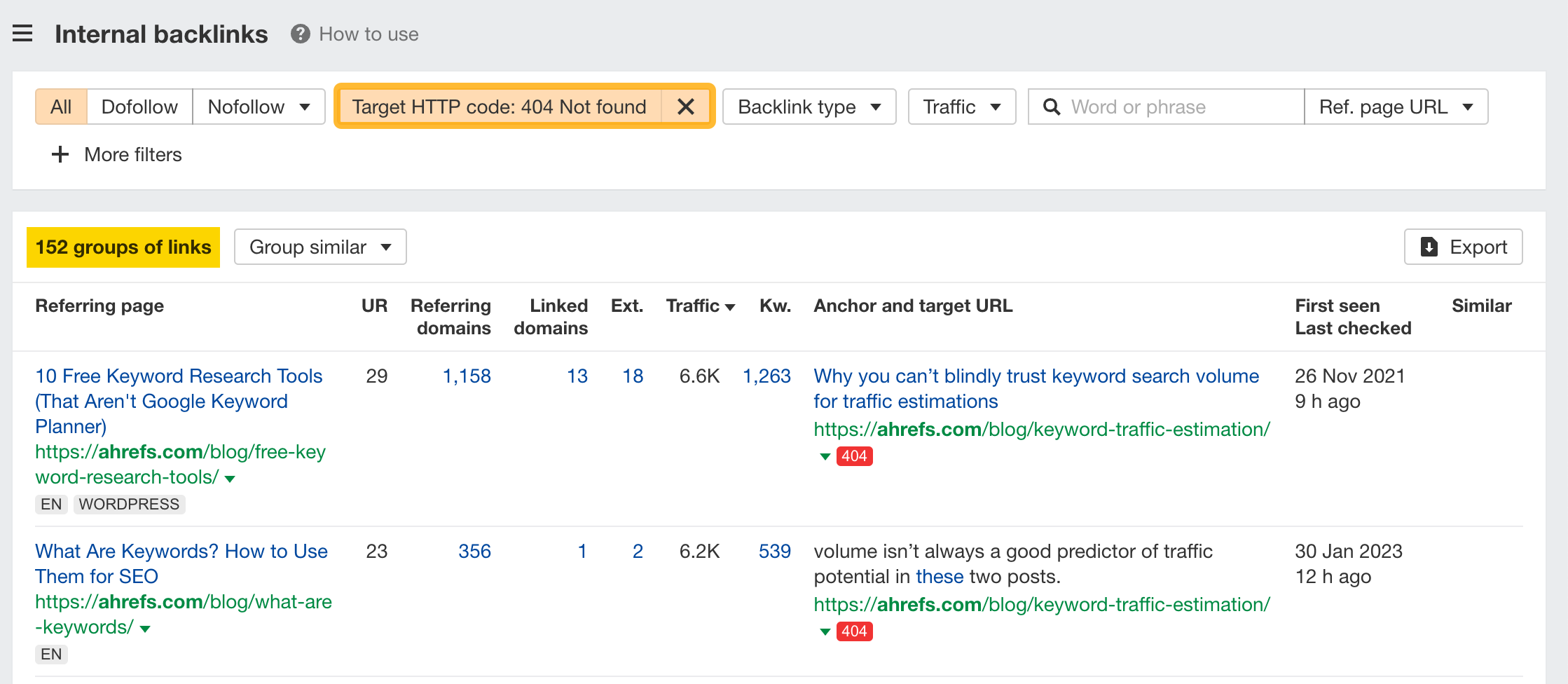The image size is (1568, 684).
Task: Click the UR value 29
Action: point(376,376)
